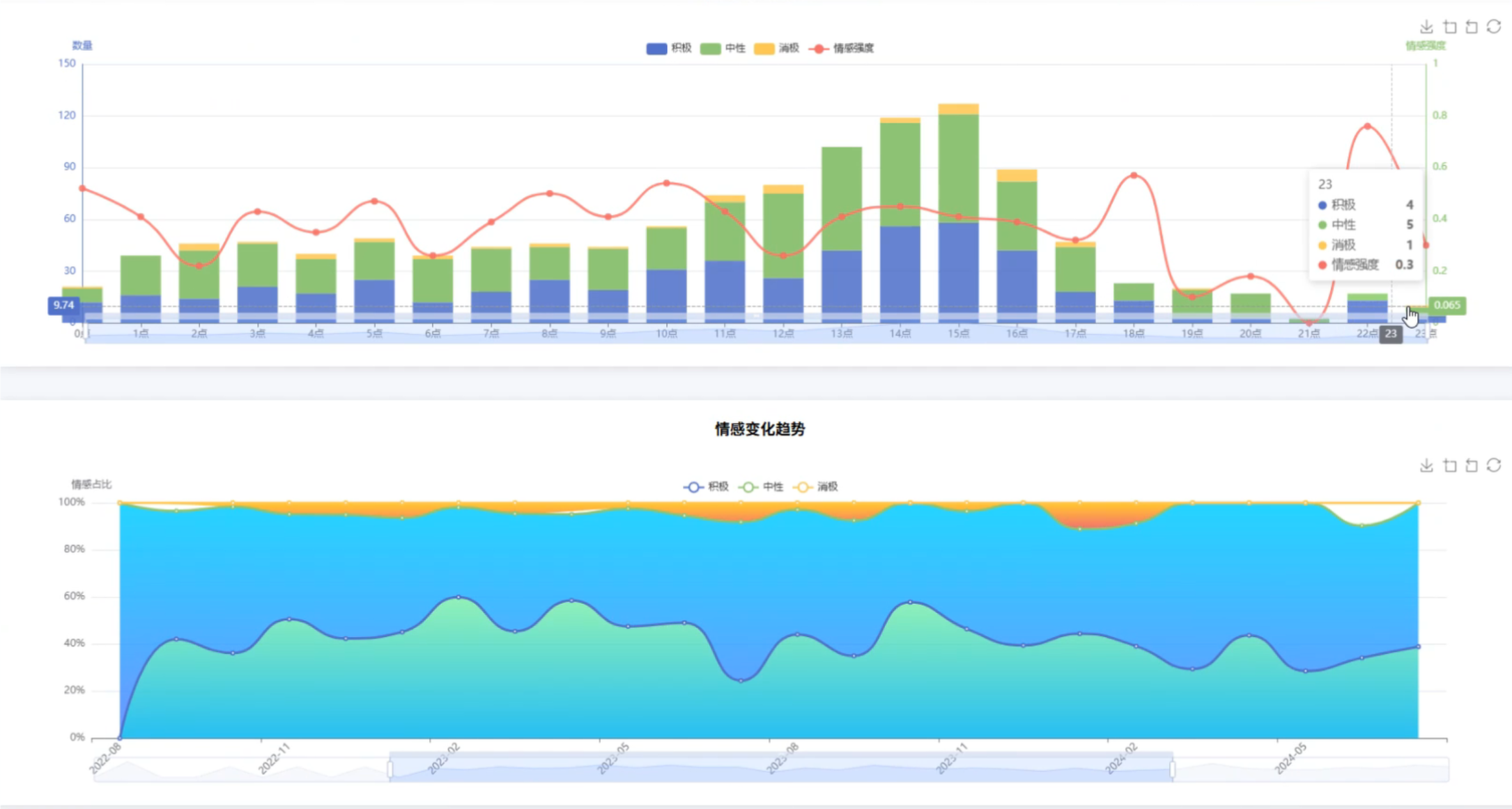The width and height of the screenshot is (1512, 809).
Task: Enable area zoom on 情感变化趋势 chart
Action: (x=1450, y=465)
